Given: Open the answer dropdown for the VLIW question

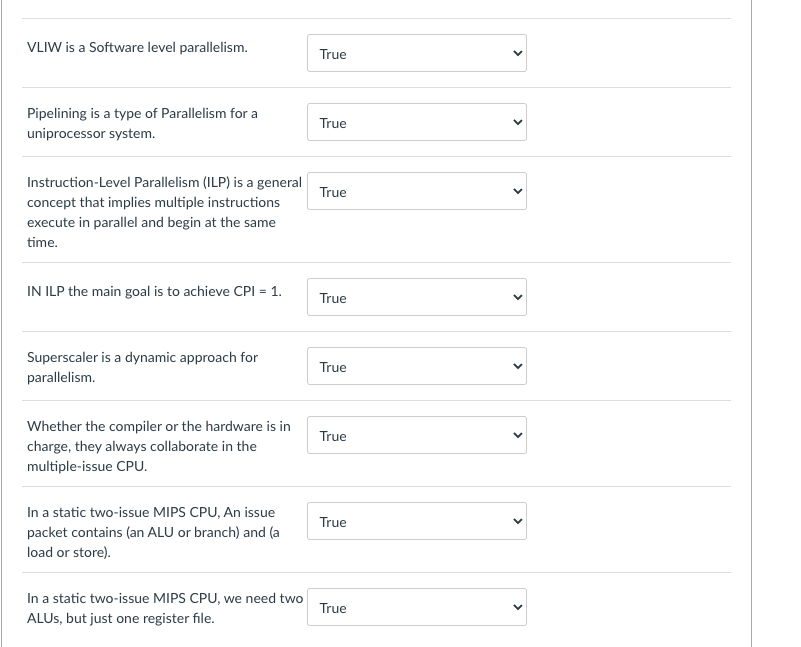Looking at the screenshot, I should pyautogui.click(x=417, y=54).
